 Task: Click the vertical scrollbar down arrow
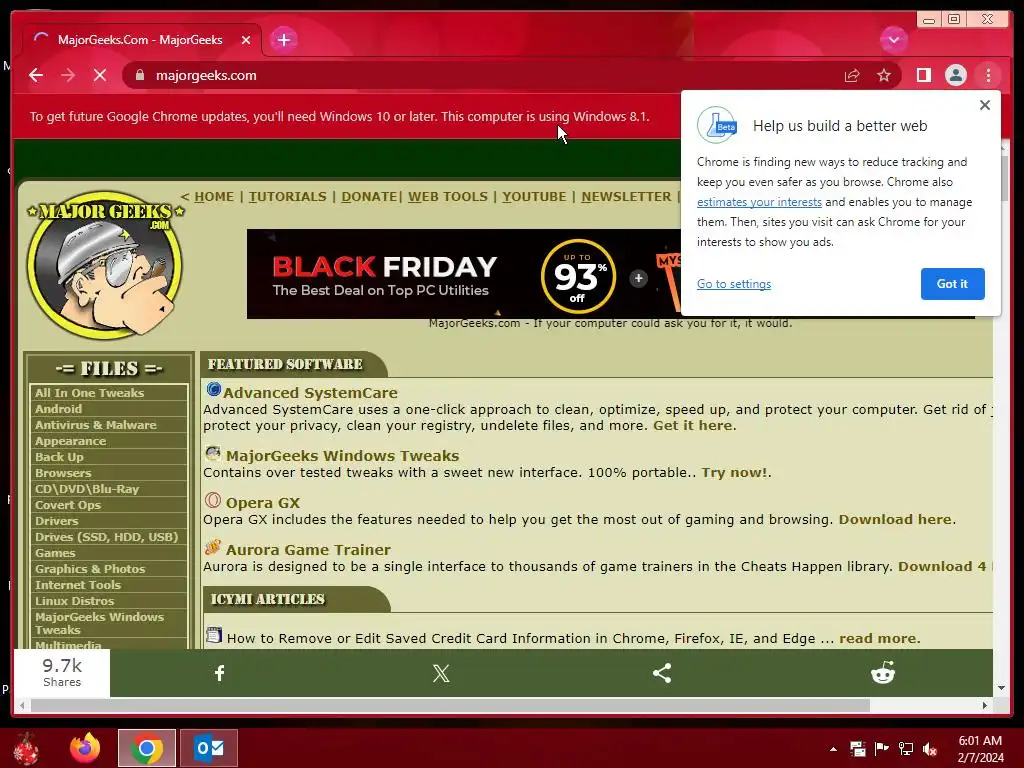coord(1001,688)
